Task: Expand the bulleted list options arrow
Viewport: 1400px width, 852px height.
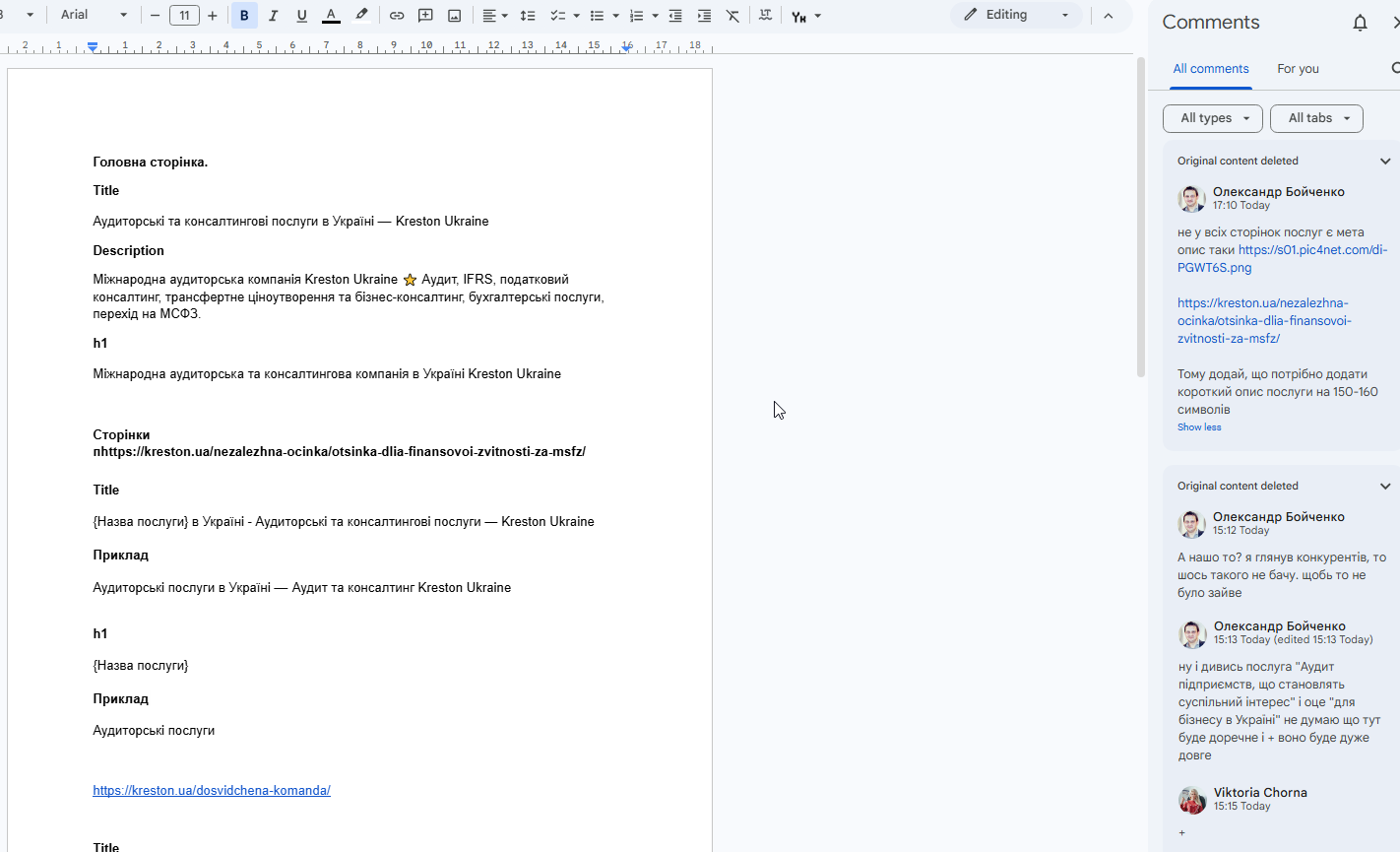Action: click(615, 16)
